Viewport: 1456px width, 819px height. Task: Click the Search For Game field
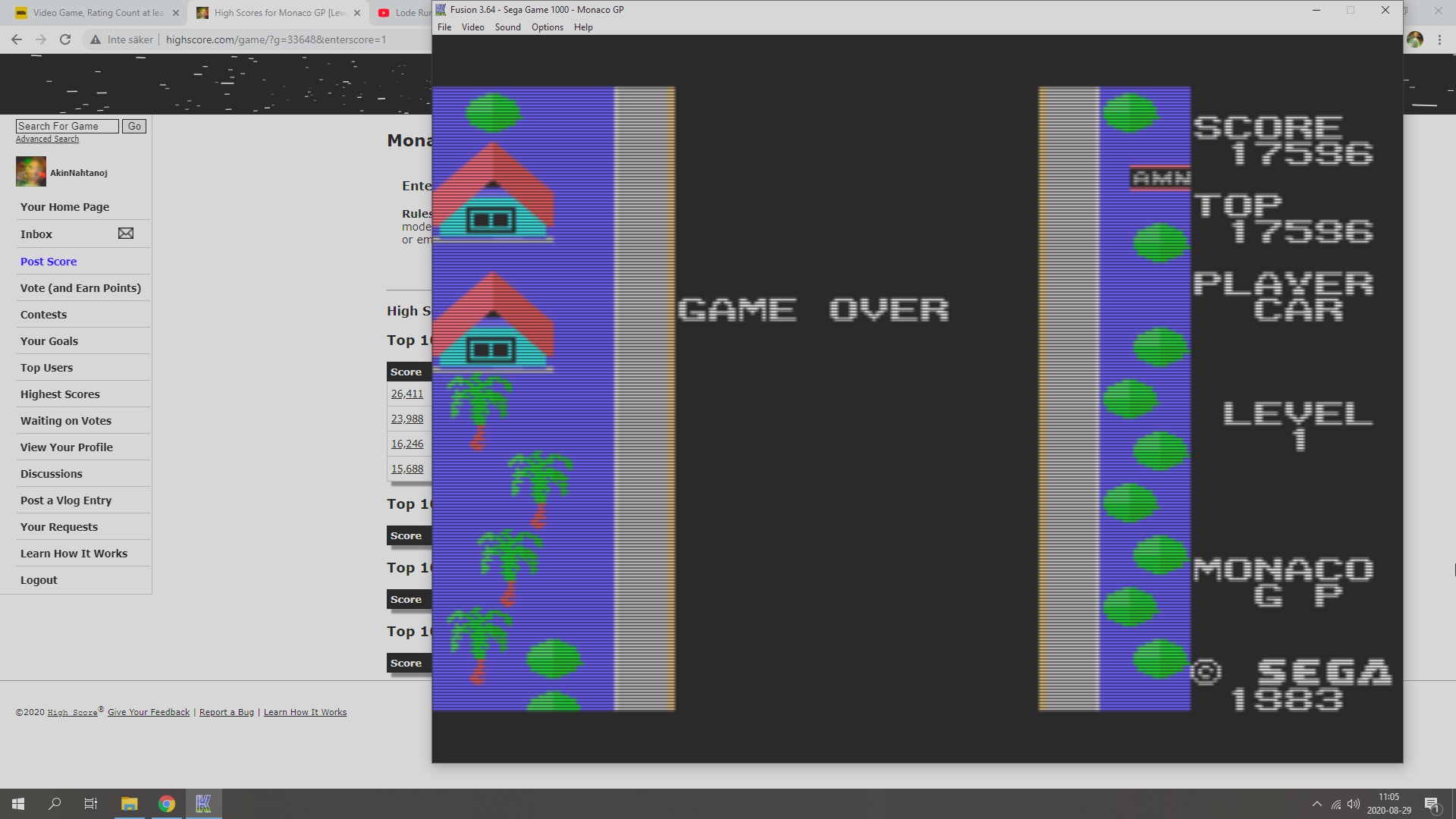(67, 127)
